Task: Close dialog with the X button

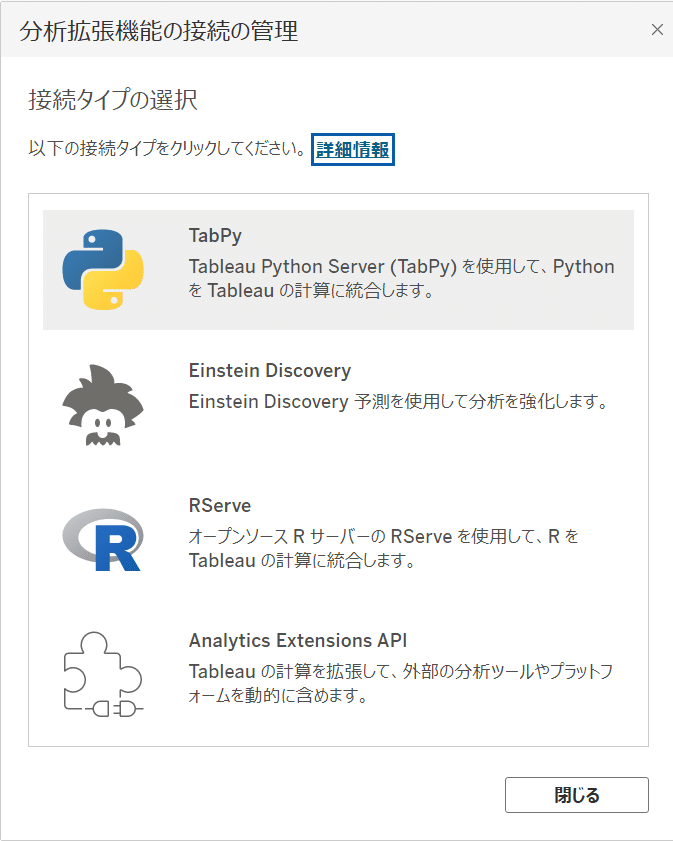Action: [x=657, y=29]
